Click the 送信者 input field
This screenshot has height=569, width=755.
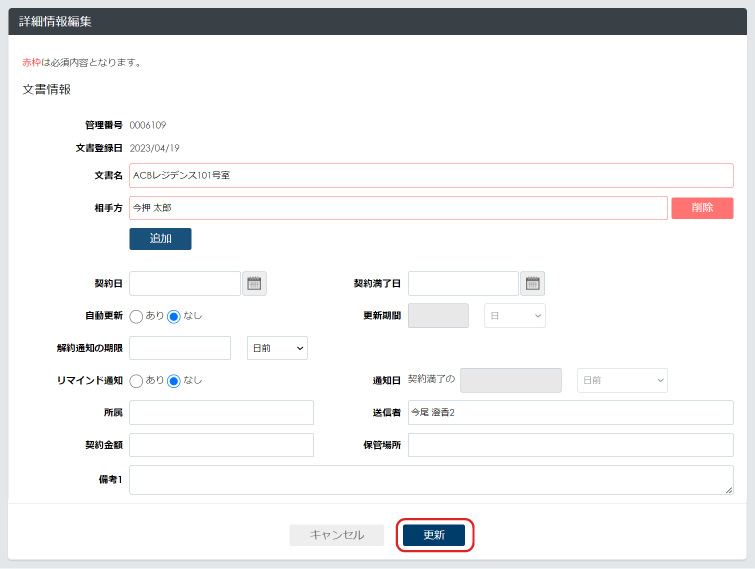[570, 413]
